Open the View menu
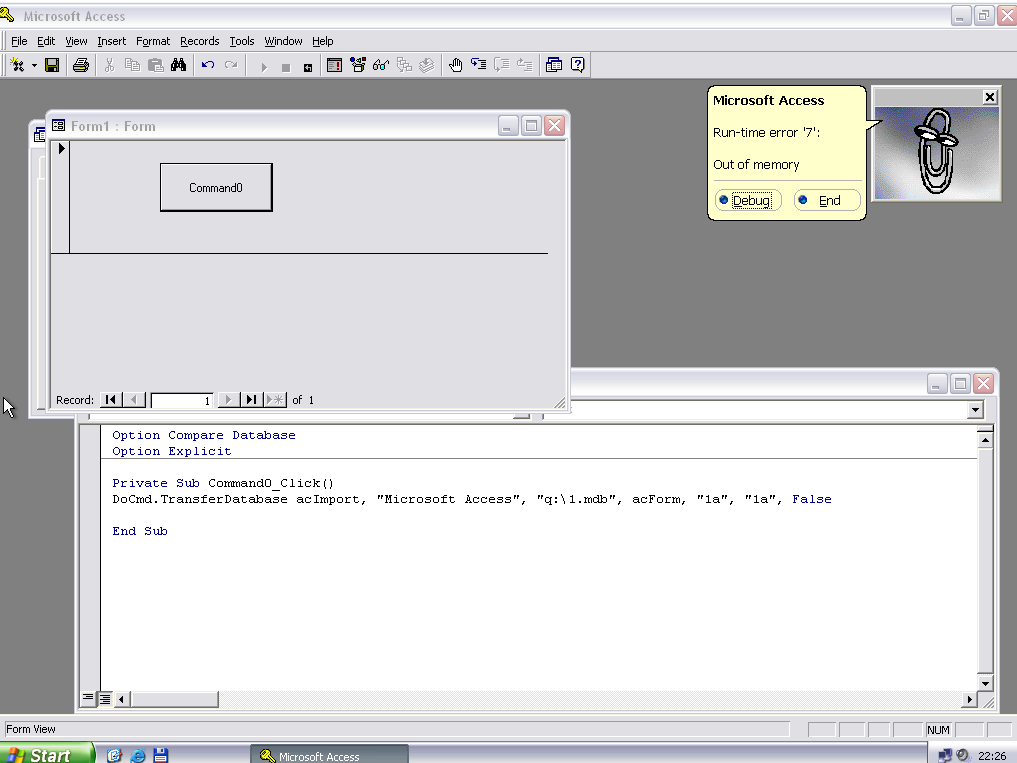 coord(76,41)
